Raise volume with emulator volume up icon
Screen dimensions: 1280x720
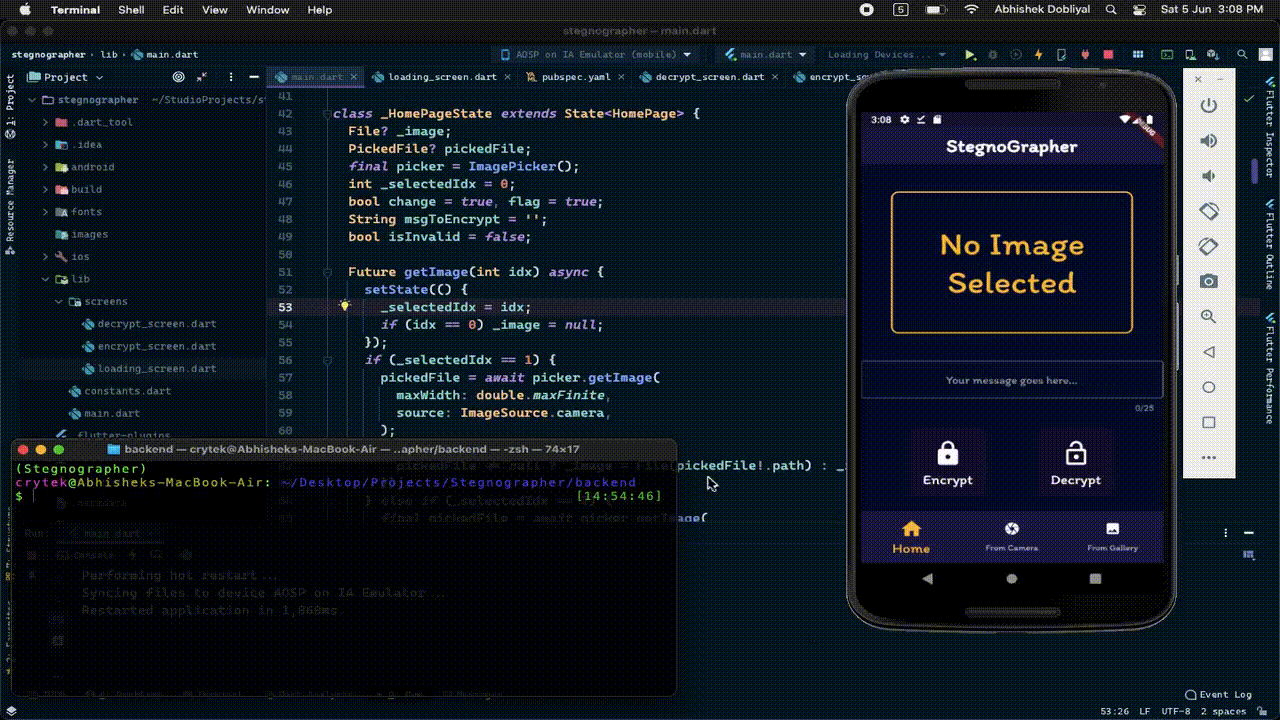pyautogui.click(x=1209, y=141)
